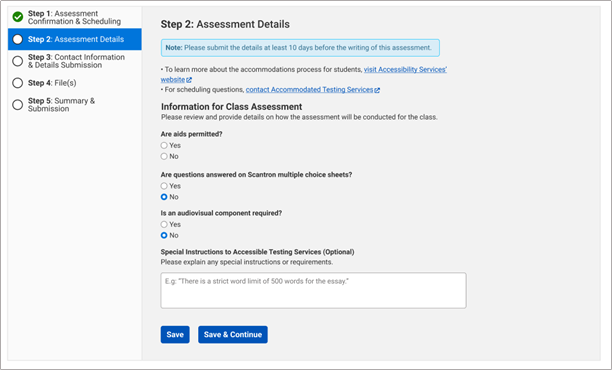The width and height of the screenshot is (612, 370).
Task: Click the external link icon beside 'website'
Action: pos(189,80)
